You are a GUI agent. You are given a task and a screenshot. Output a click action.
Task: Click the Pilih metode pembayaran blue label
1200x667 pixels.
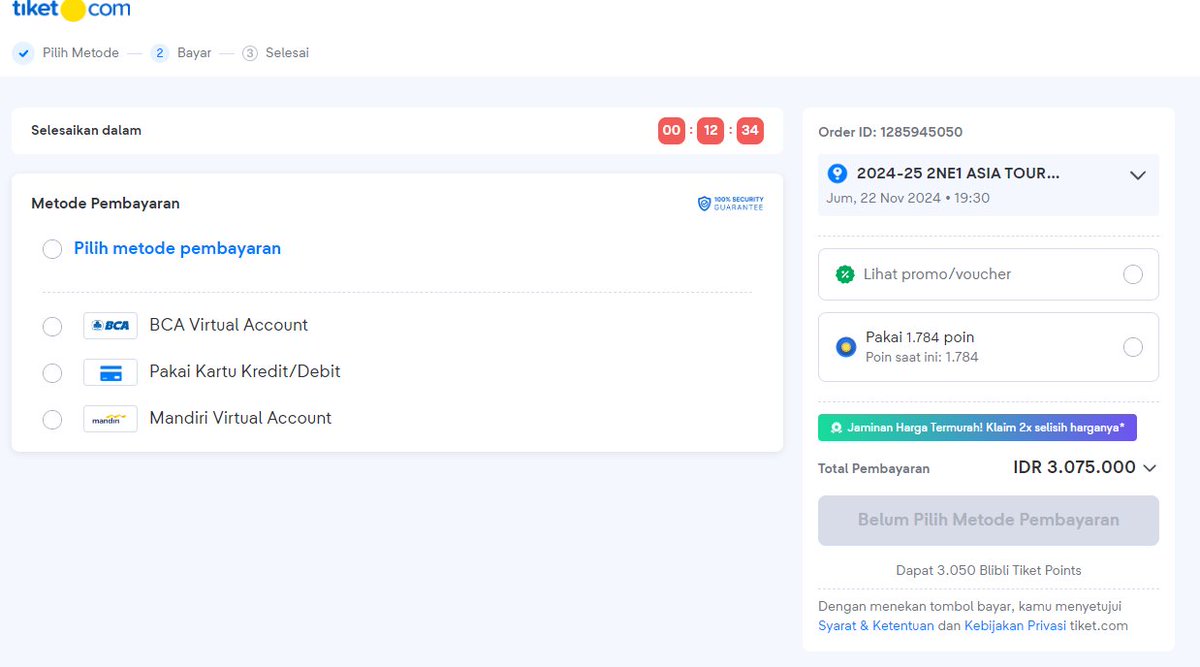point(177,248)
